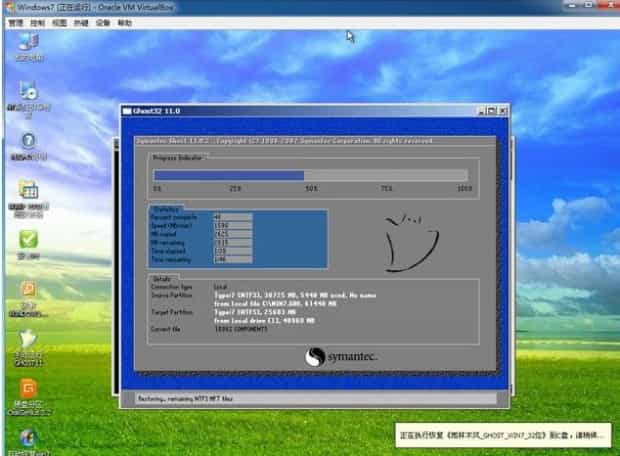Open the 管理 menu in VirtualBox
The width and height of the screenshot is (620, 456).
[x=16, y=23]
